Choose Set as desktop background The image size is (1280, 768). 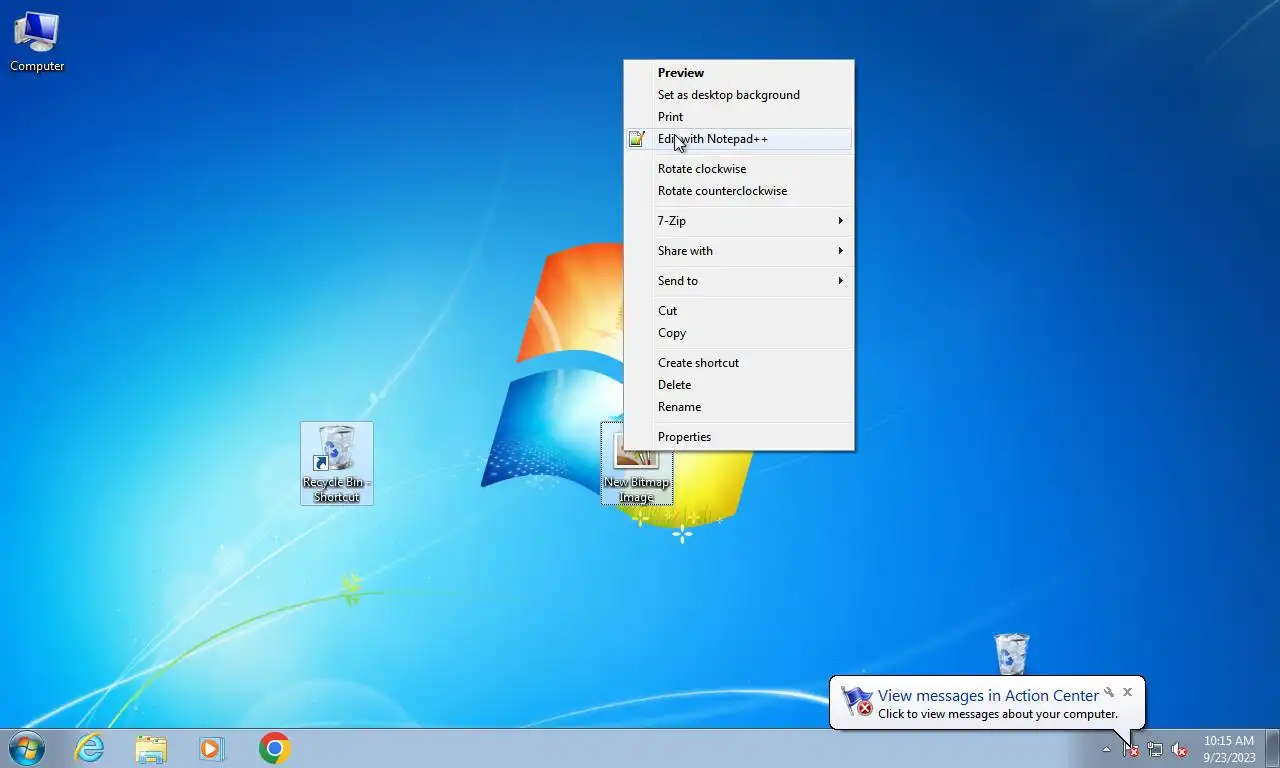[x=739, y=95]
